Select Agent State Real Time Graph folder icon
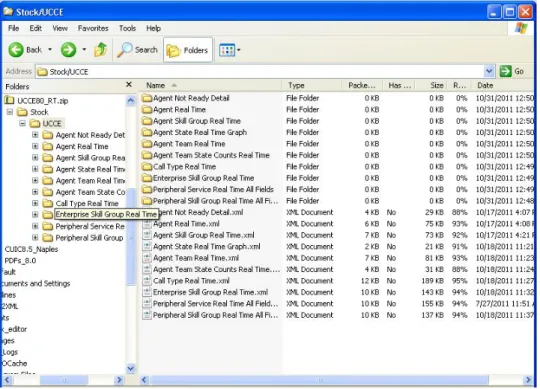The image size is (540, 389). click(x=147, y=133)
